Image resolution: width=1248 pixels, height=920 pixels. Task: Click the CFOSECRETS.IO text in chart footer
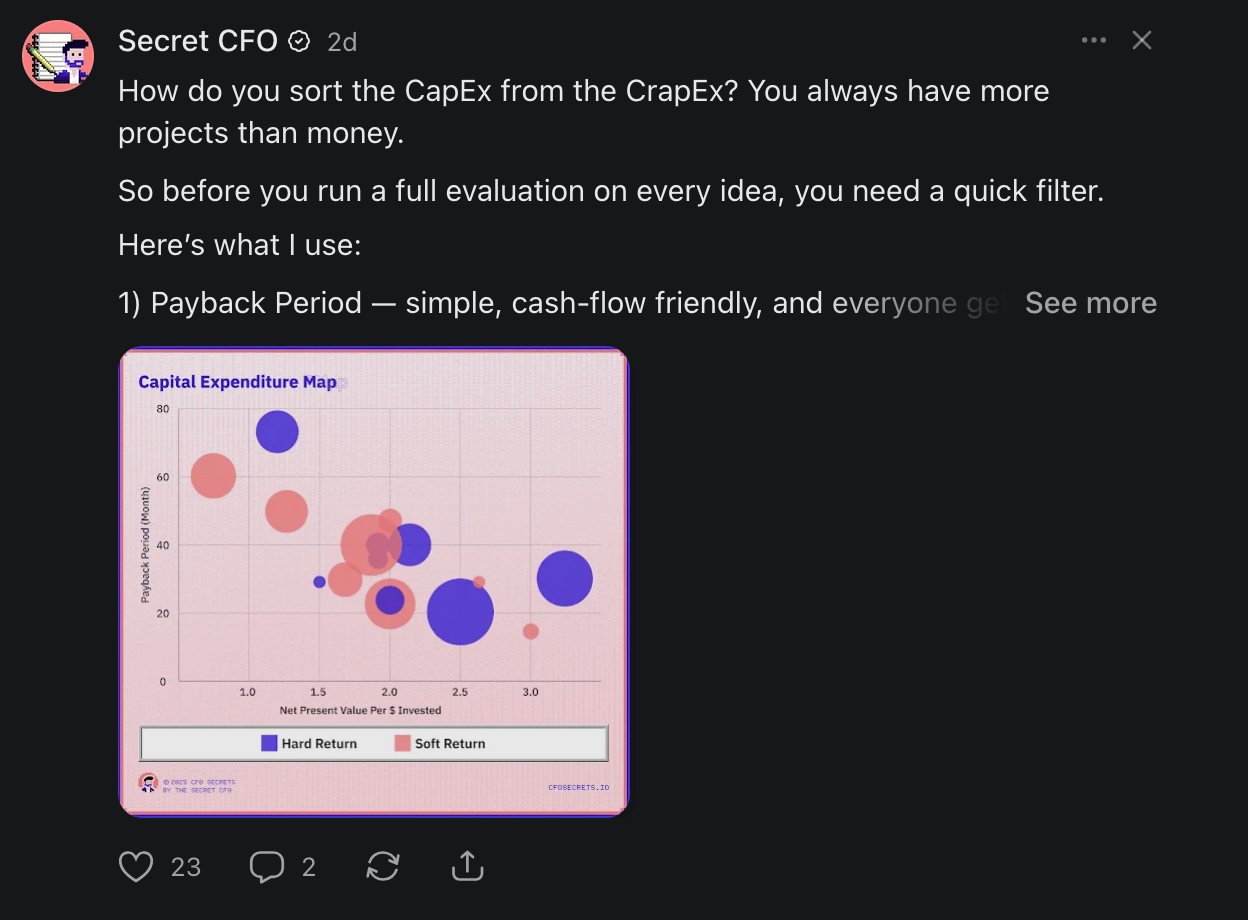578,787
